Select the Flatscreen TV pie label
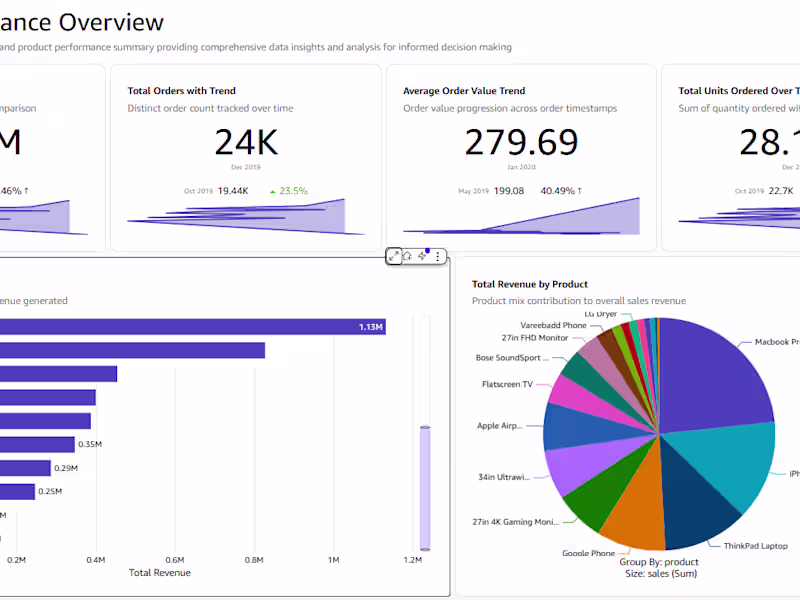Screen dimensions: 800x600 507,384
